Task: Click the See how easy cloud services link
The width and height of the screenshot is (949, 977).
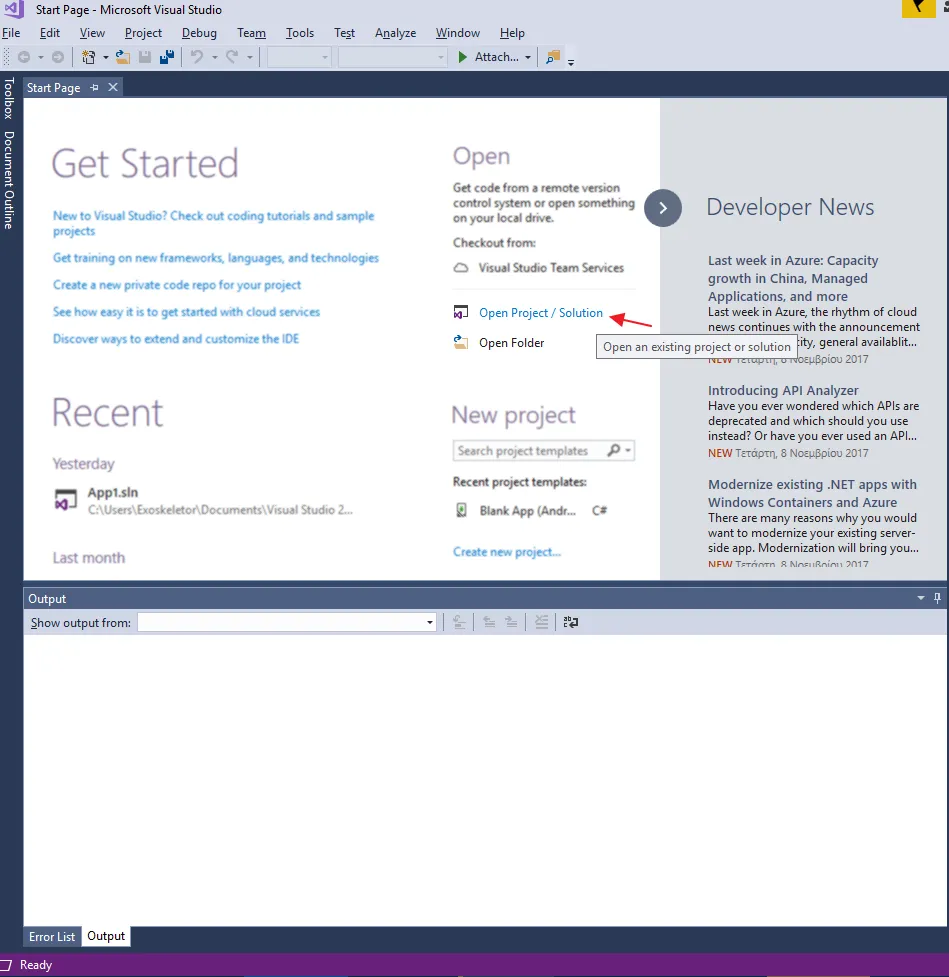Action: pos(186,312)
